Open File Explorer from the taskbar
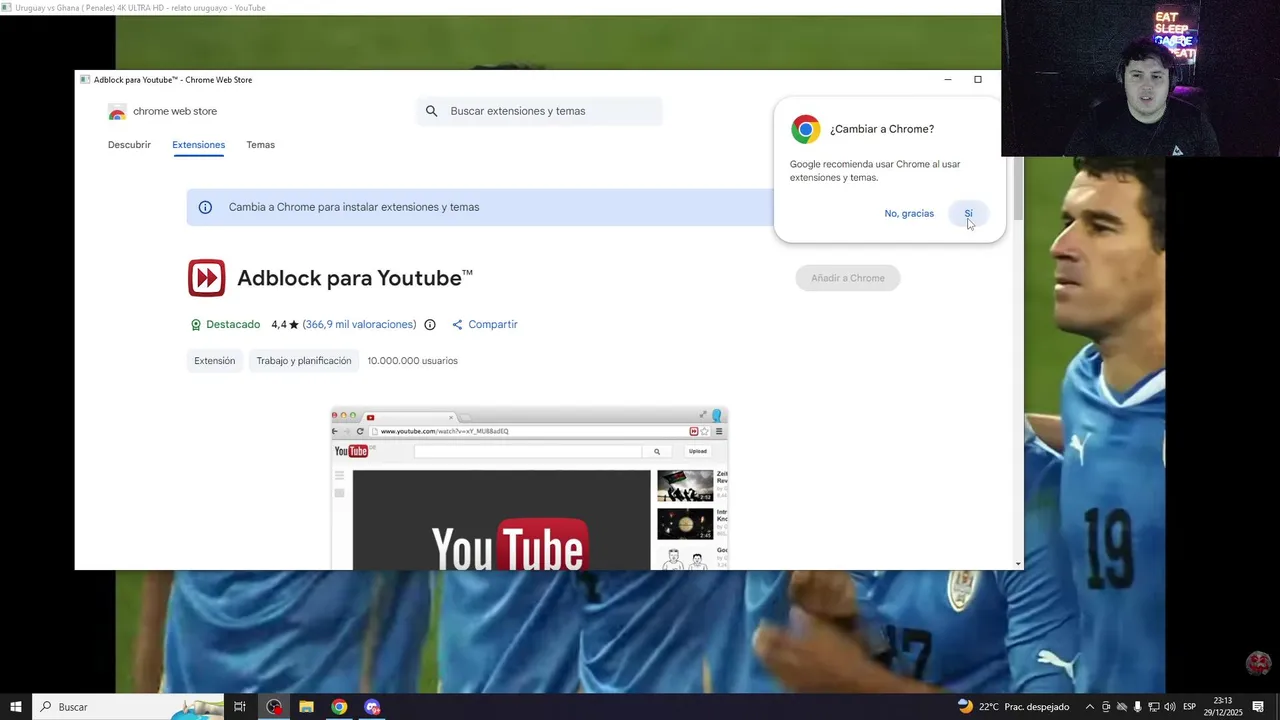Screen dimensions: 1280x720 (307, 707)
